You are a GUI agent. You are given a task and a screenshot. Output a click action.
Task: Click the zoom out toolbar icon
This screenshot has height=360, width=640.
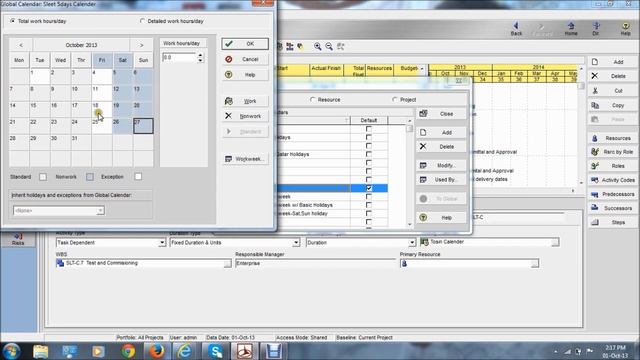pos(329,47)
